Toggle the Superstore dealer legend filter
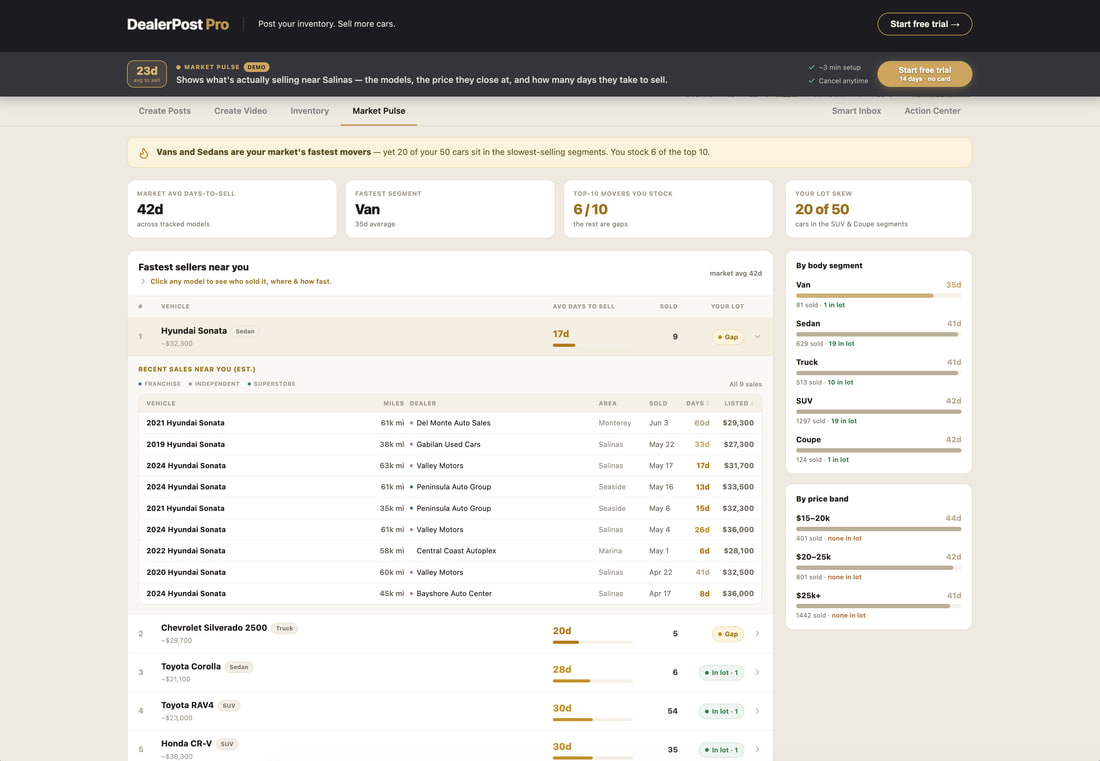This screenshot has width=1100, height=761. (x=271, y=384)
